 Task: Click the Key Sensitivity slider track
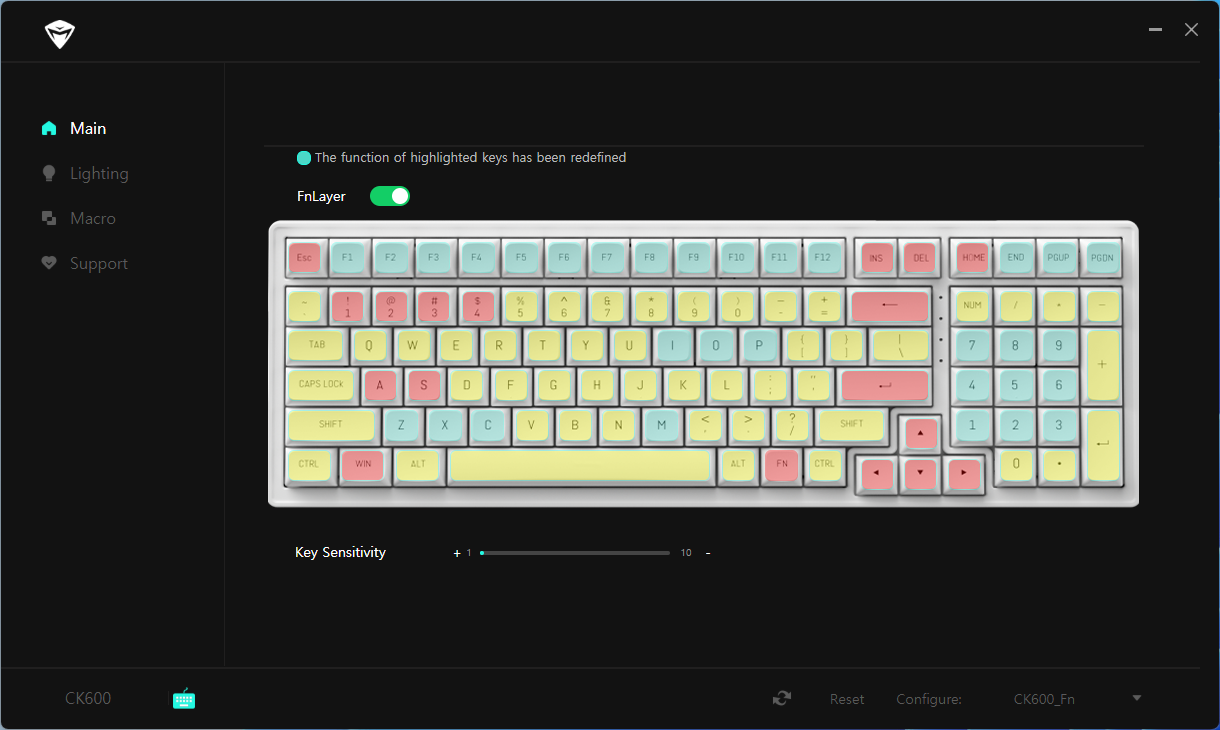575,552
